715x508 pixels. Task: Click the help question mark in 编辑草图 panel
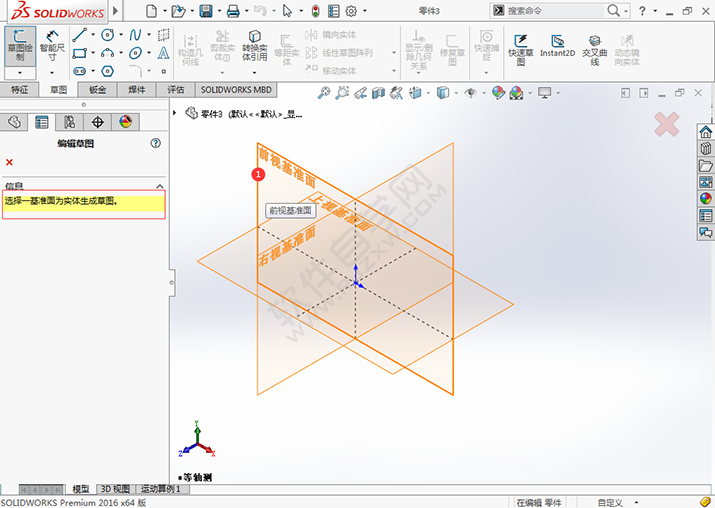[x=156, y=143]
